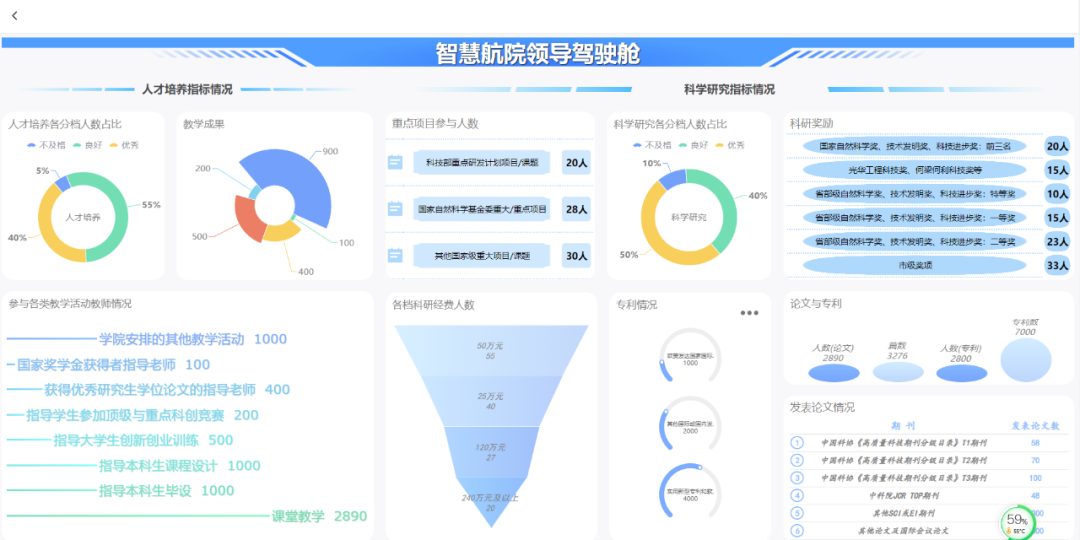Click the provincial award pill ending in 特等奖

click(x=915, y=194)
